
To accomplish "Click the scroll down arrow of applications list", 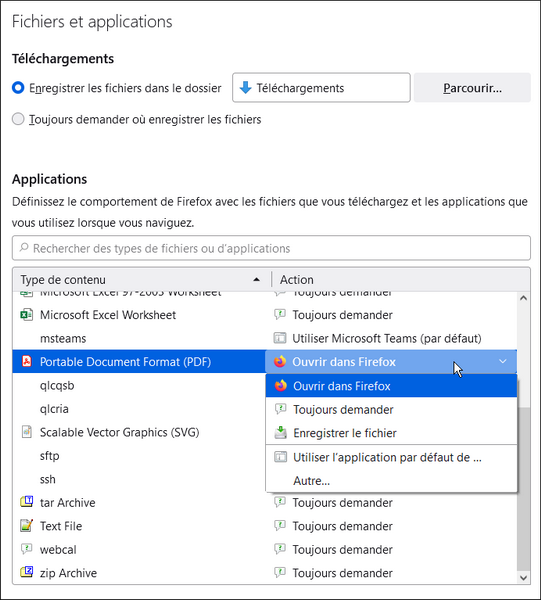I will [x=523, y=577].
